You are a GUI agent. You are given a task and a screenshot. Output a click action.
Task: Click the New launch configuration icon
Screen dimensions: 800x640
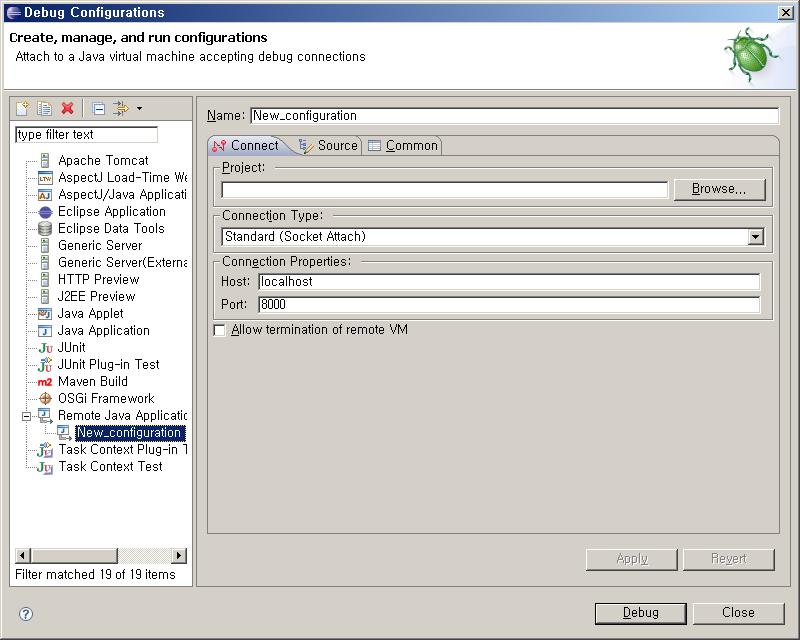point(22,108)
